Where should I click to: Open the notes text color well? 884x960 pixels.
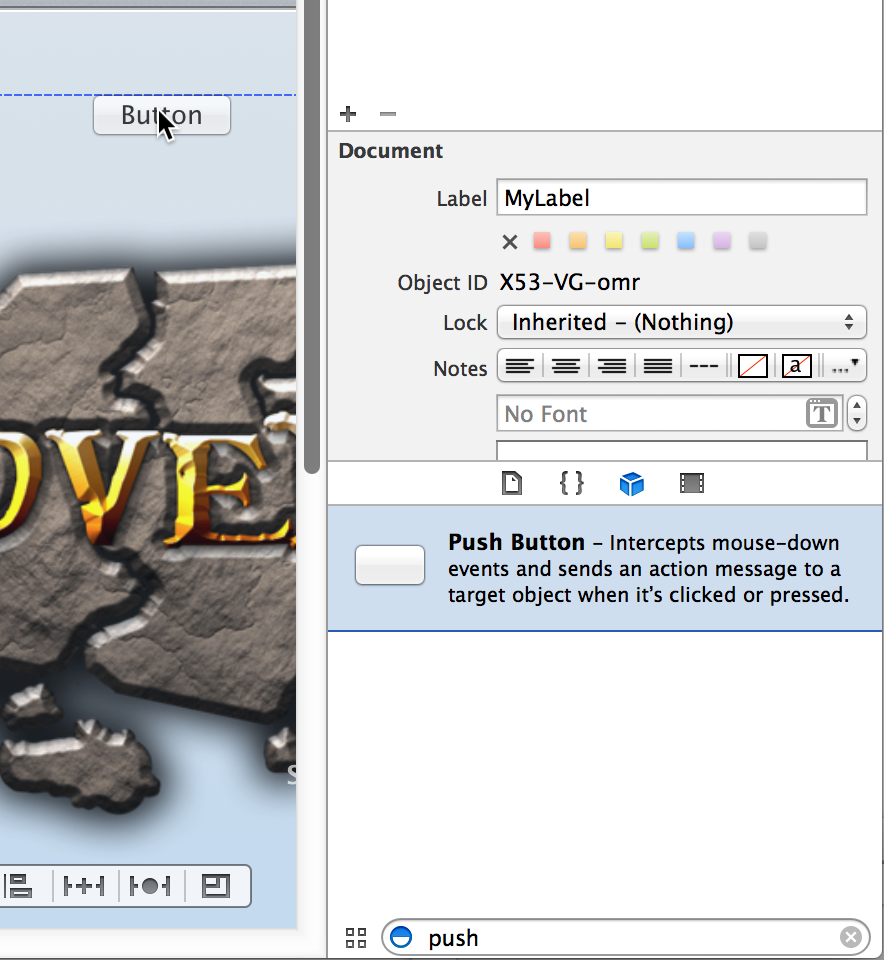[753, 367]
